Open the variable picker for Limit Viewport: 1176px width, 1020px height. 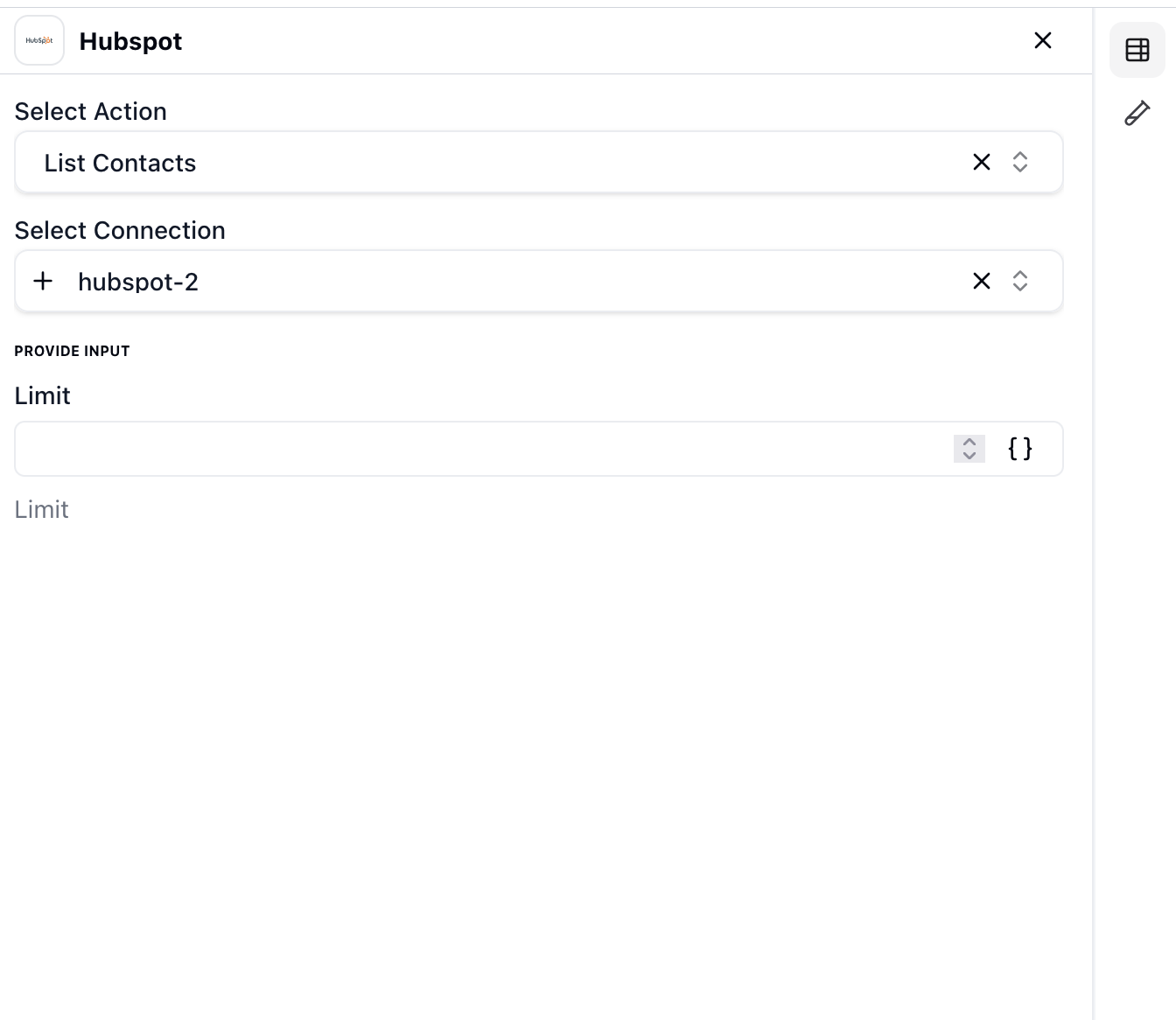(x=1019, y=449)
